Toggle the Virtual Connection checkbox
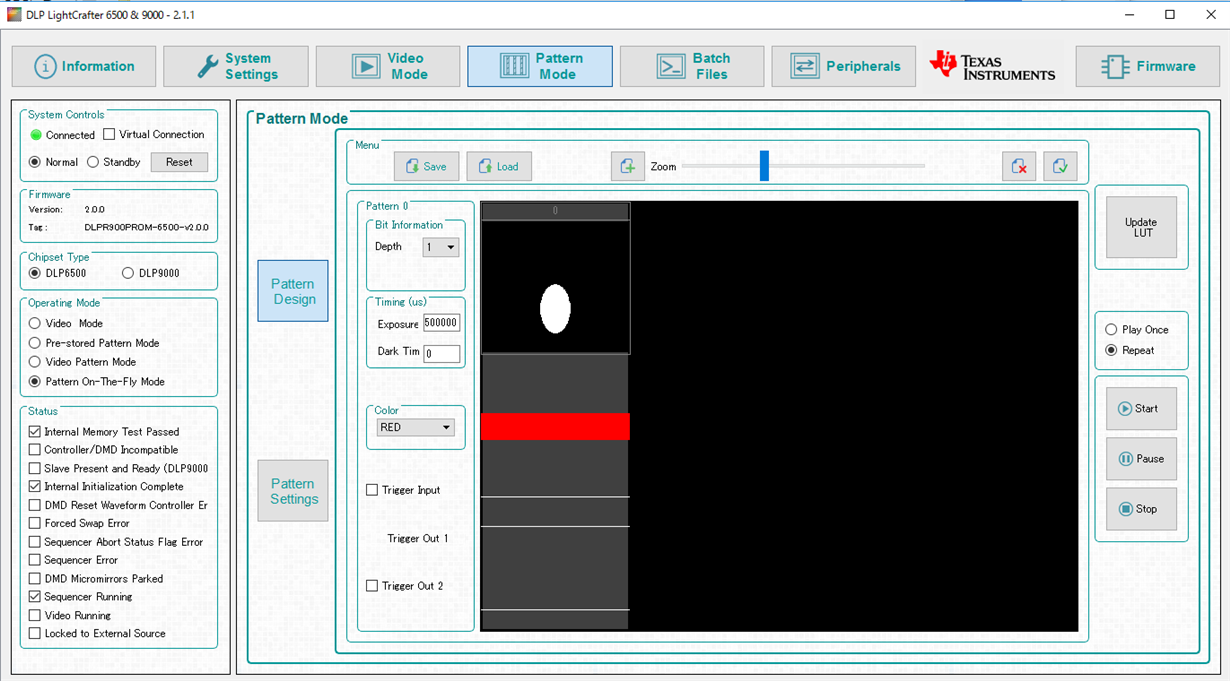Image resolution: width=1230 pixels, height=681 pixels. (109, 134)
